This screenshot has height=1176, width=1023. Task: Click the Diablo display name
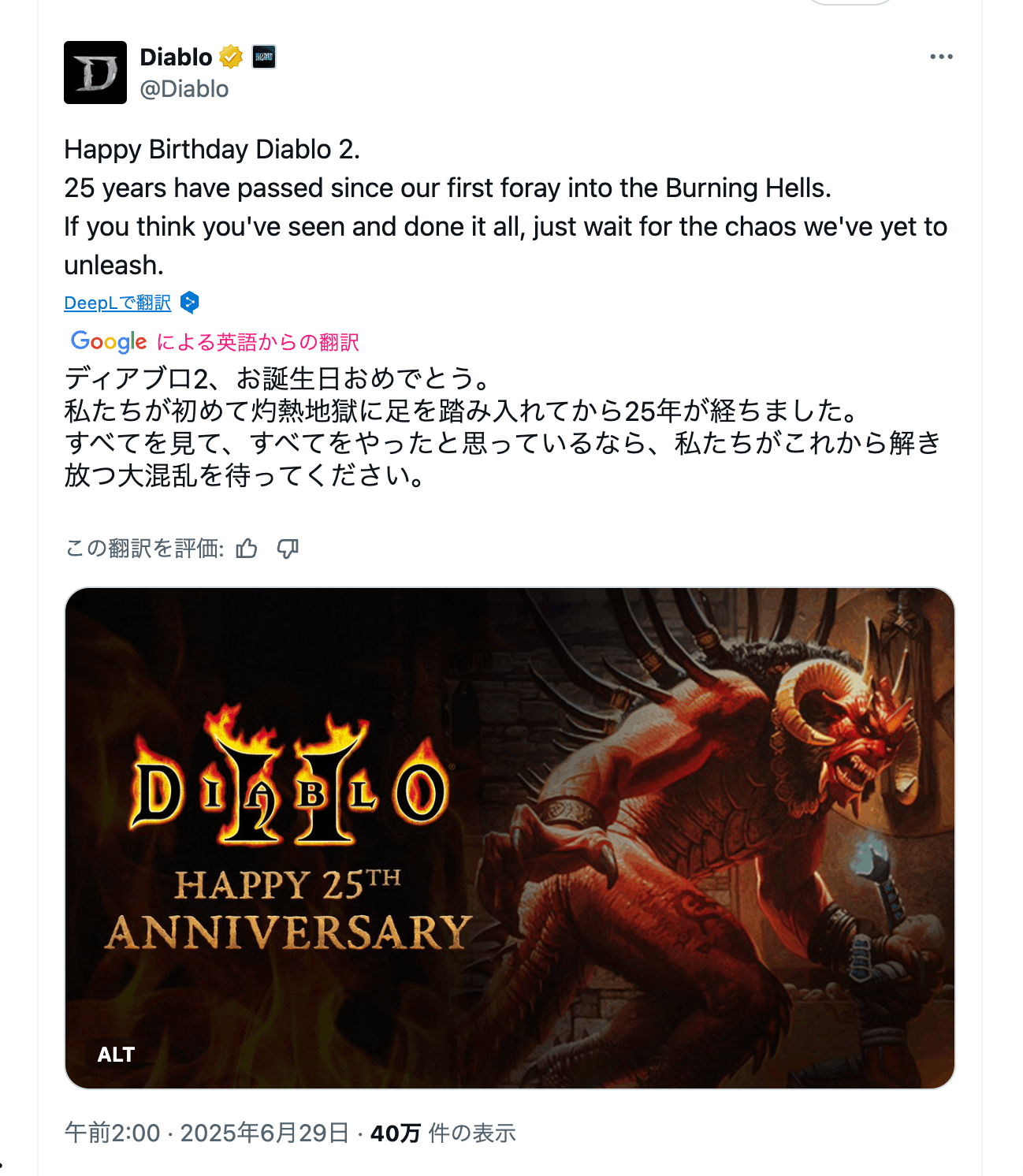pyautogui.click(x=176, y=57)
